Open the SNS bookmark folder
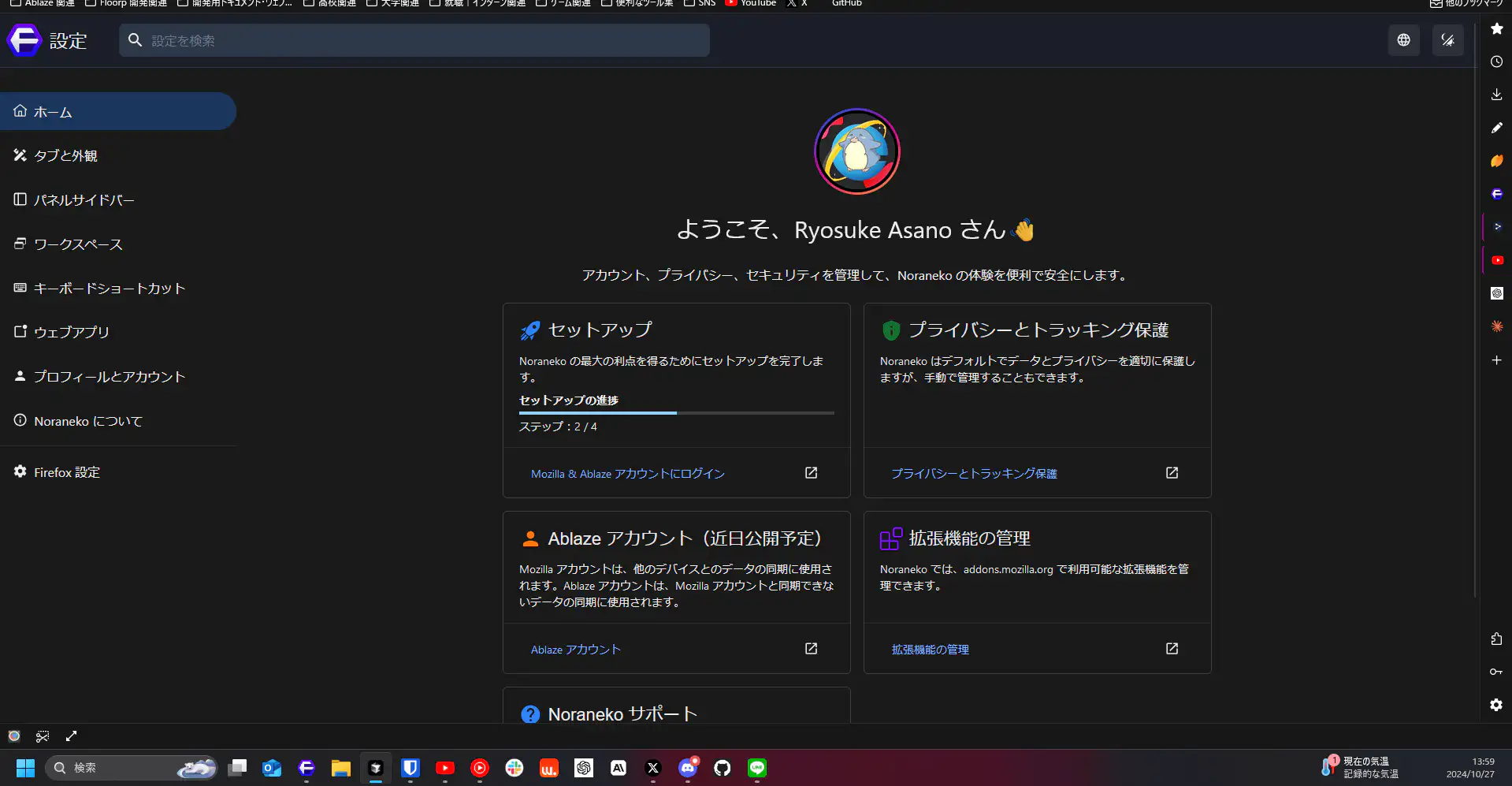Screen dimensions: 1512x786 click(x=700, y=4)
